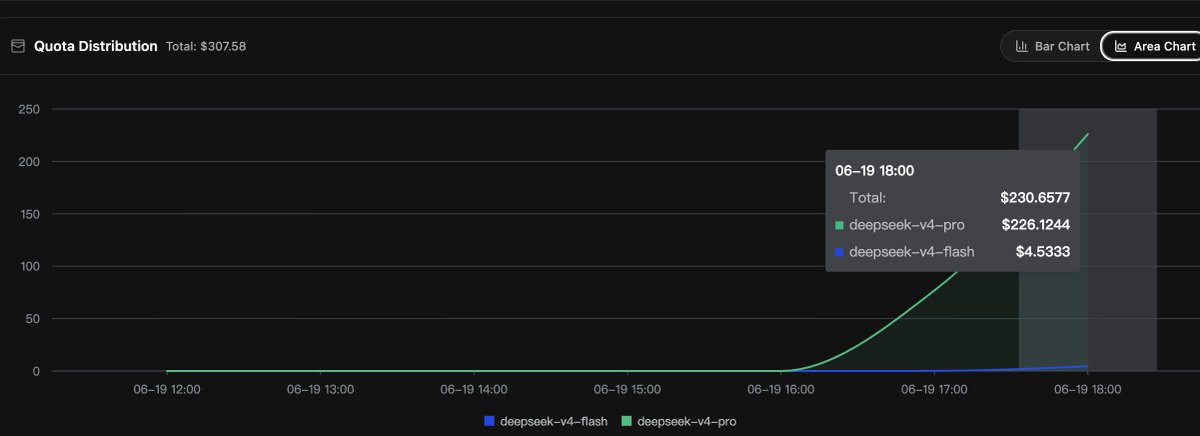Click the 06-19 18:00 axis label
This screenshot has width=1200, height=436.
tap(1088, 389)
